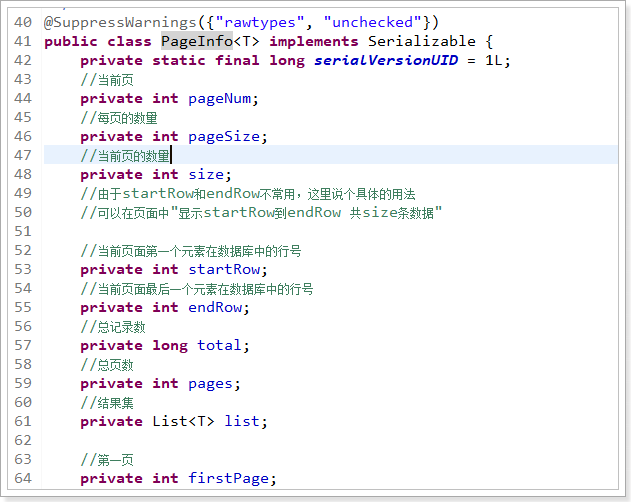The image size is (631, 502).
Task: Click the endRow field declaration
Action: [215, 308]
